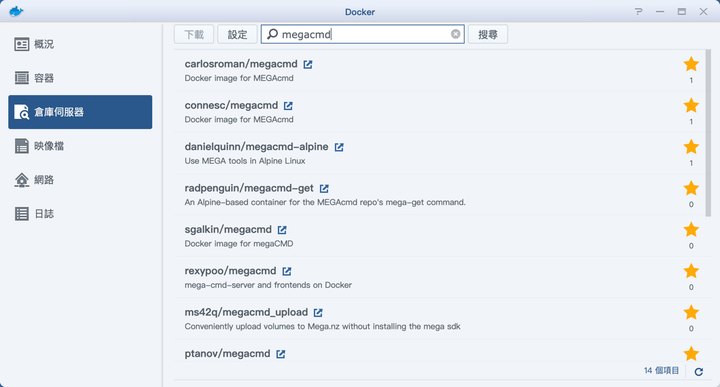Image resolution: width=720 pixels, height=387 pixels.
Task: Click description 'Docker image for megaCMD'
Action: (239, 244)
